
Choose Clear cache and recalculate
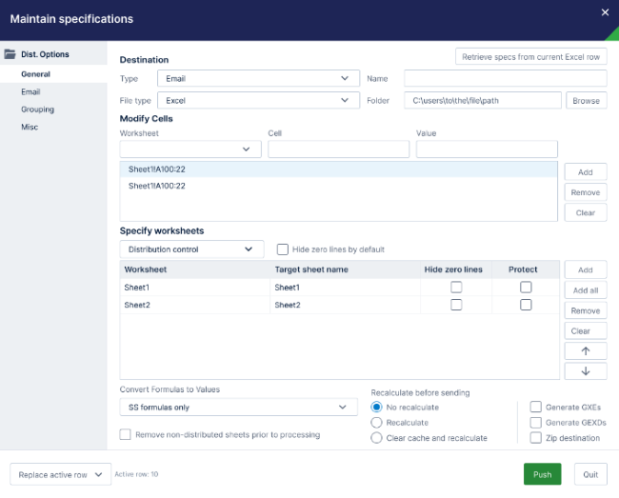coord(376,437)
